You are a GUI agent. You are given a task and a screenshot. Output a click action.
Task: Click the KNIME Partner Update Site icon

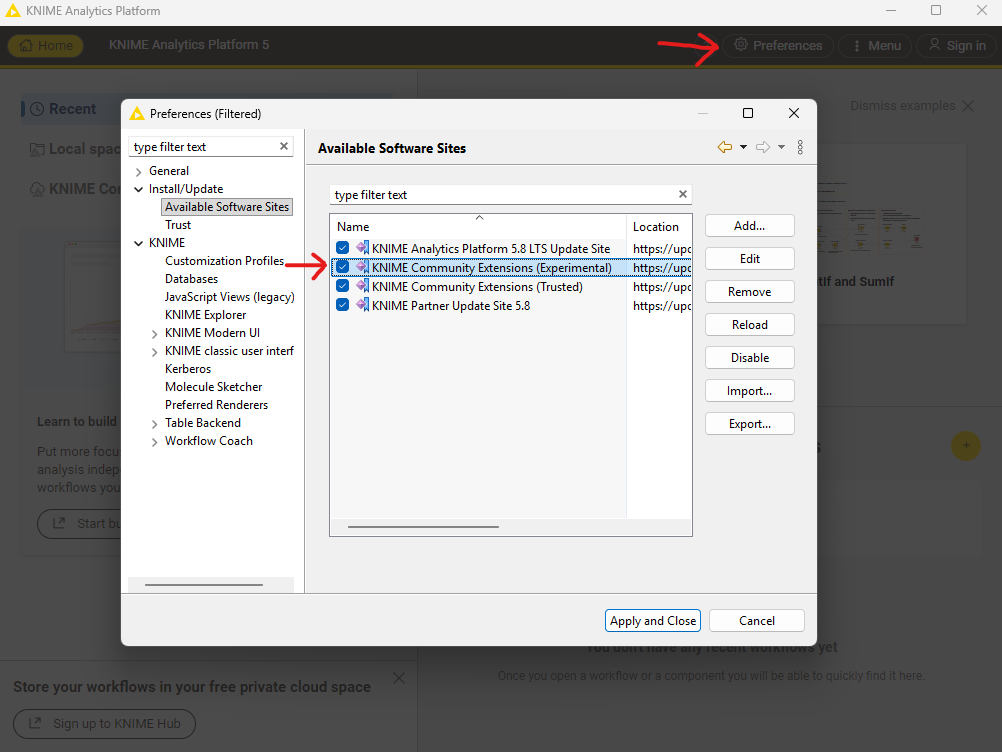(x=361, y=305)
